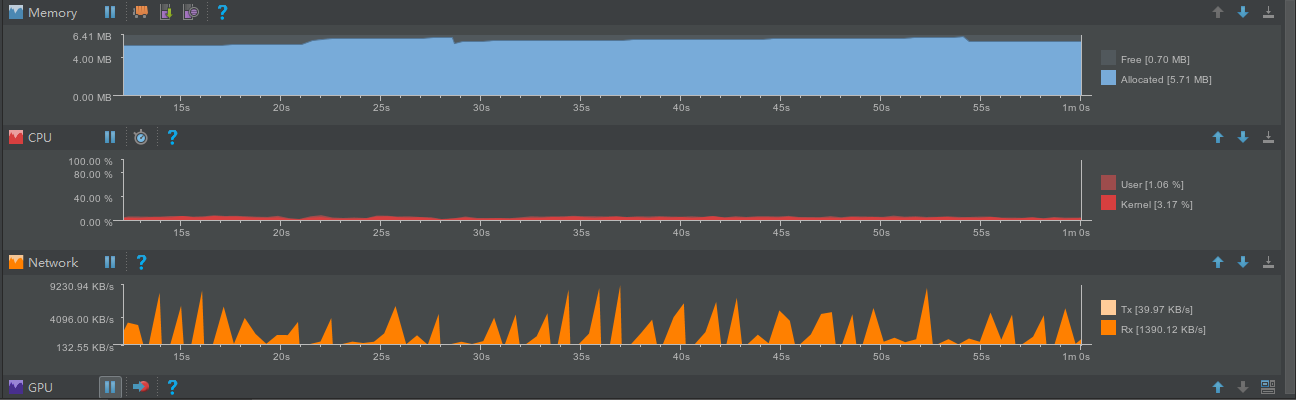This screenshot has width=1296, height=400.
Task: Pause the Network monitor
Action: (110, 262)
